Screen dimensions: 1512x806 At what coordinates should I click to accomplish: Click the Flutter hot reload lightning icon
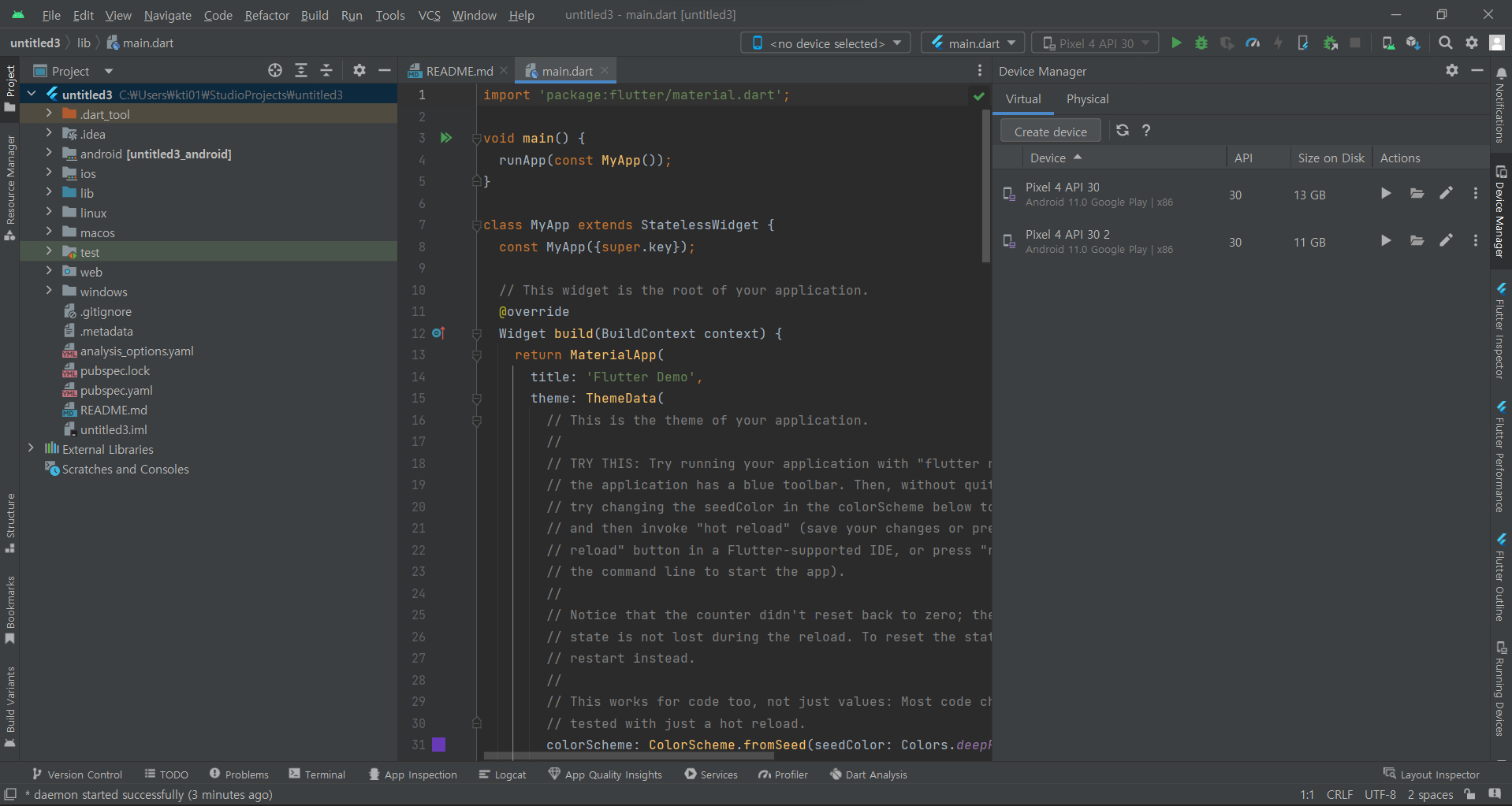(1279, 43)
